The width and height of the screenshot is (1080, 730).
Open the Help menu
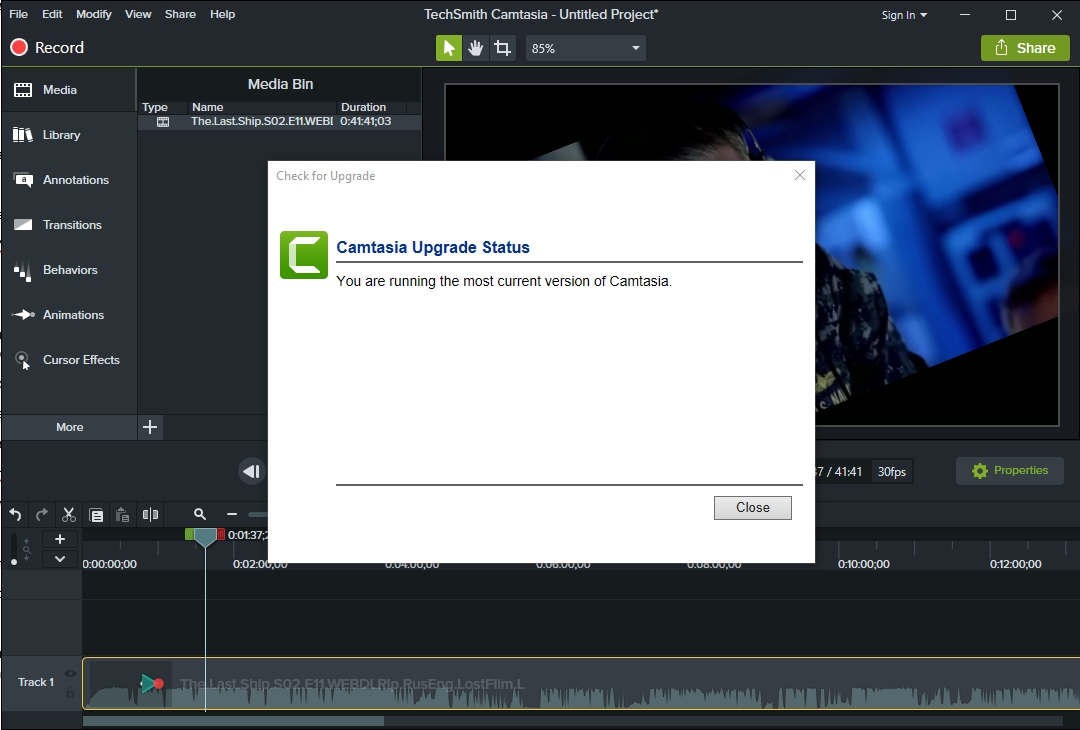click(x=222, y=14)
